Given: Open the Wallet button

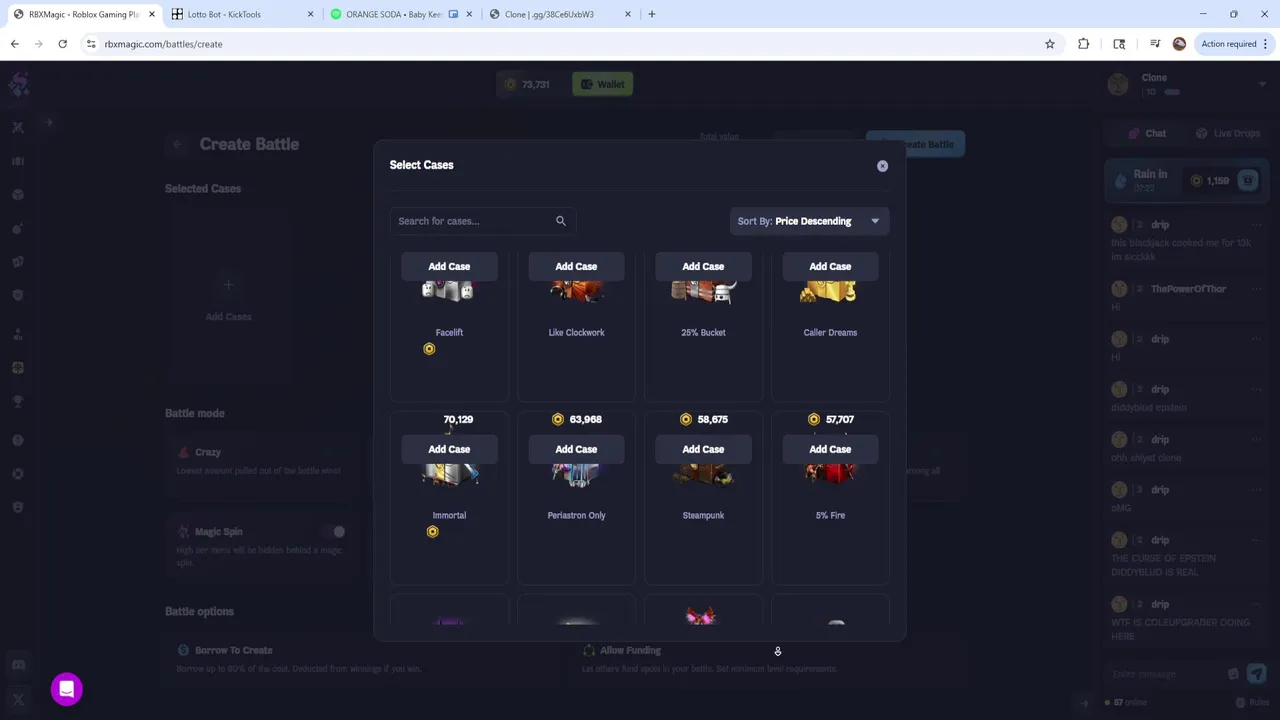Looking at the screenshot, I should [x=602, y=84].
